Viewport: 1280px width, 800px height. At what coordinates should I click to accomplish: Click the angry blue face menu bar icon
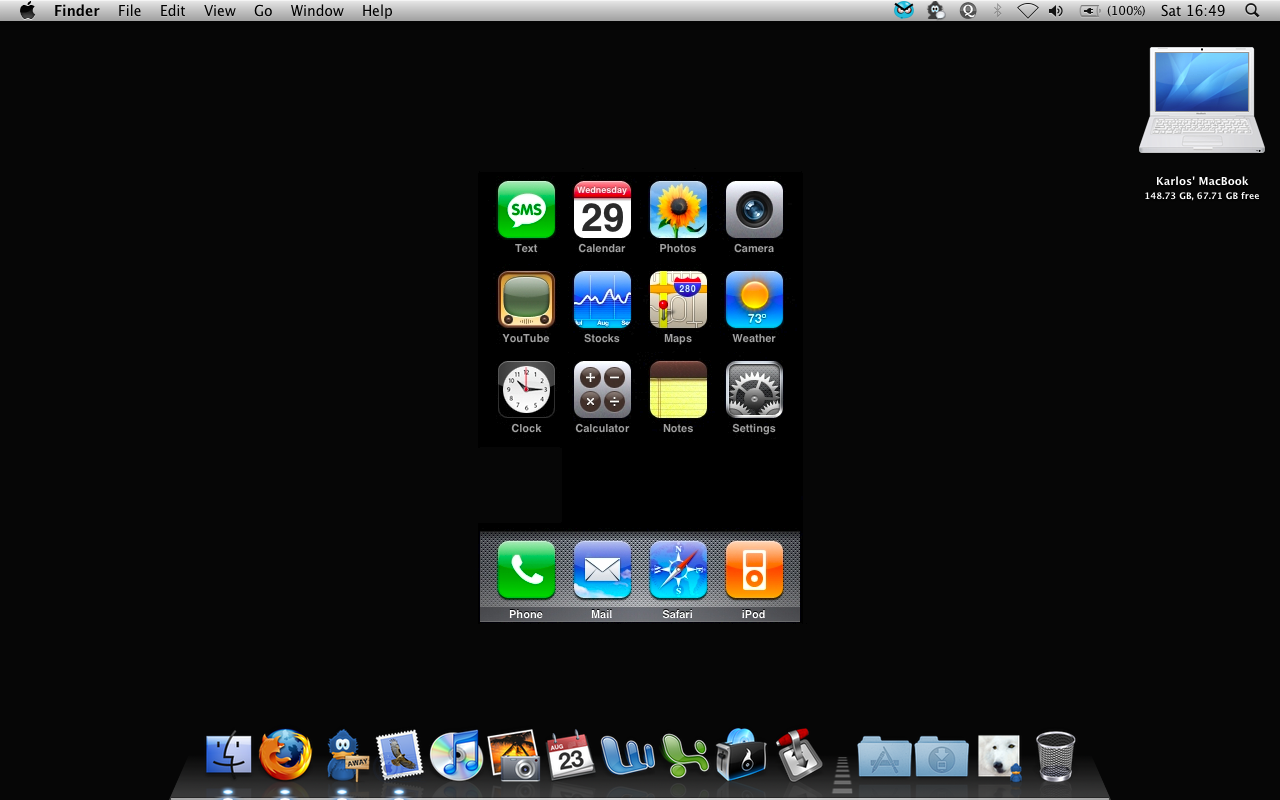(904, 10)
